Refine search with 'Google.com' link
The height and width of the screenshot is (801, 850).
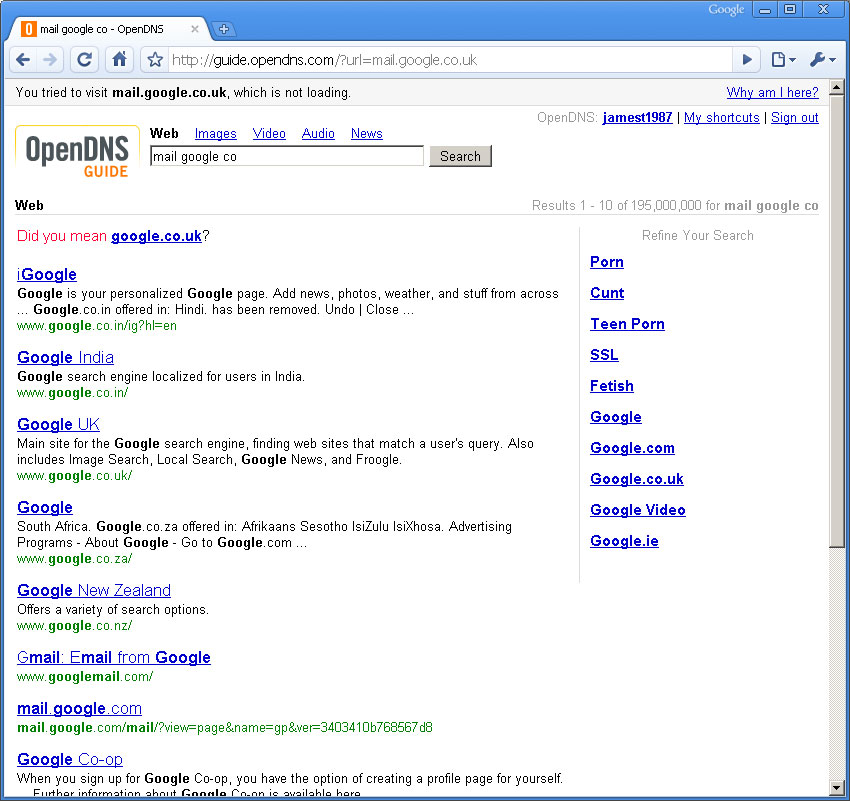[632, 448]
